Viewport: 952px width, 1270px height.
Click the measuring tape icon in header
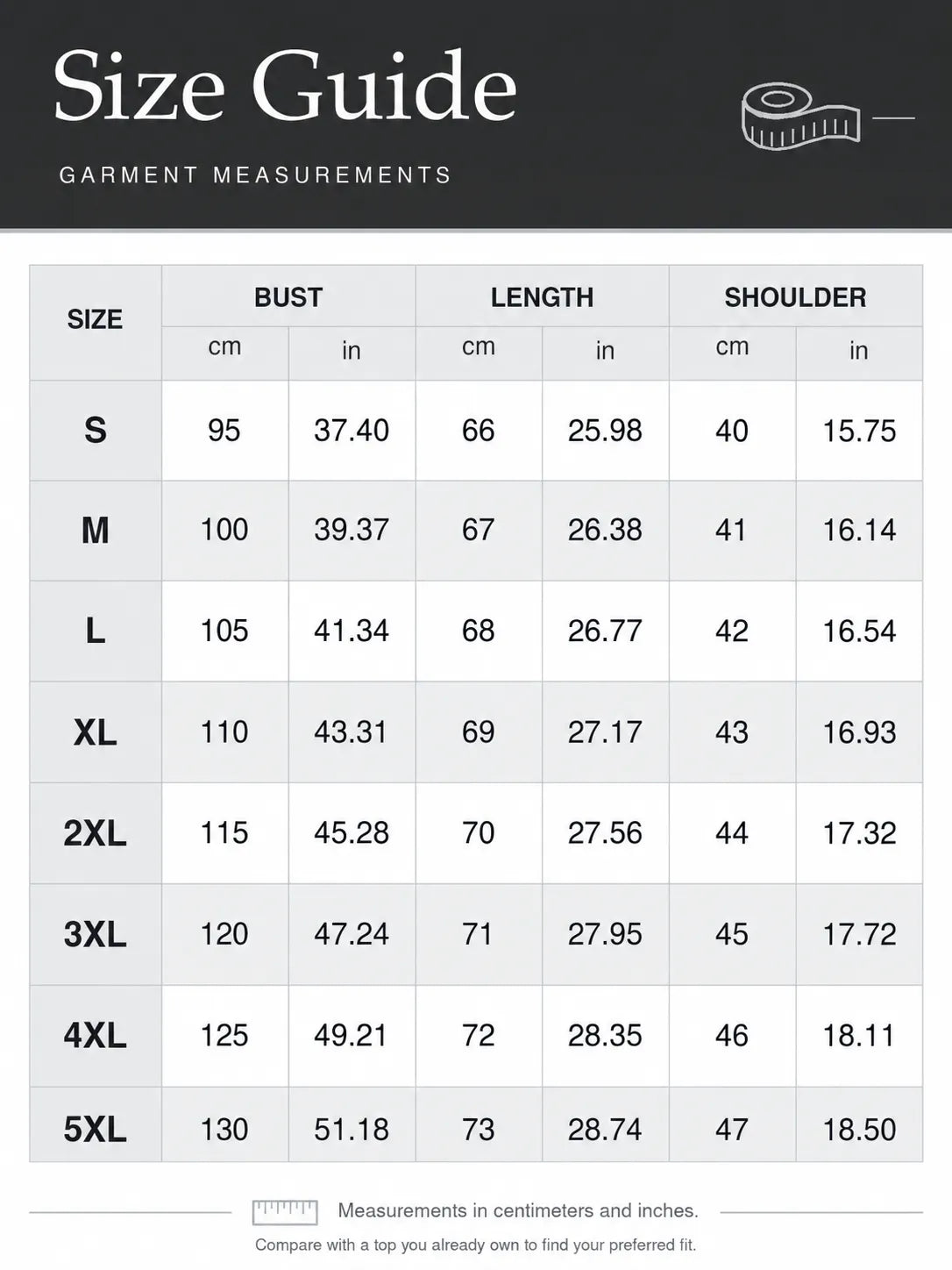click(800, 116)
